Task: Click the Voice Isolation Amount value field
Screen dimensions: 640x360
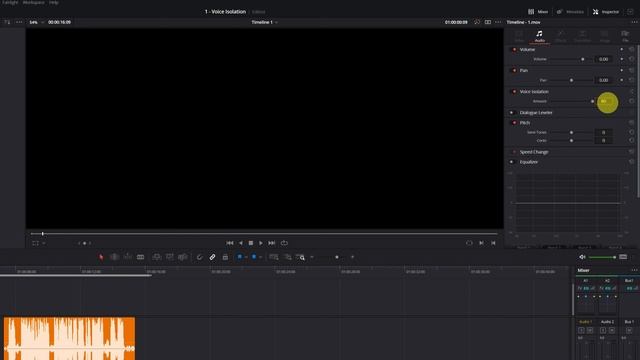Action: click(x=603, y=101)
